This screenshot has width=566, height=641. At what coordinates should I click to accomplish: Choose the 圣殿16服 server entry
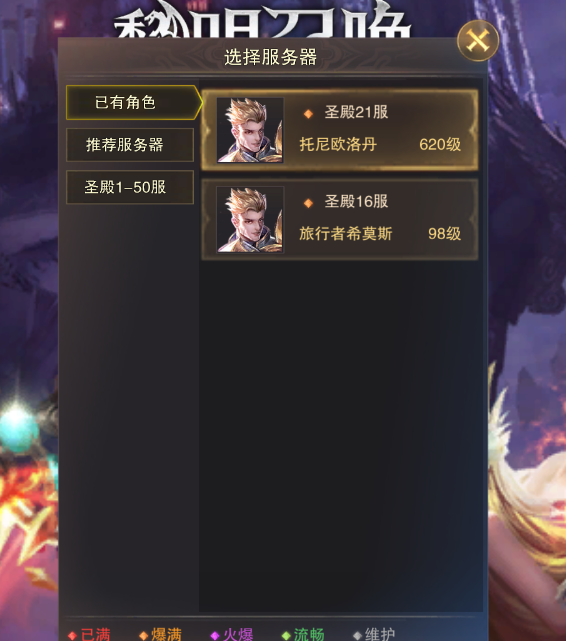[x=340, y=219]
